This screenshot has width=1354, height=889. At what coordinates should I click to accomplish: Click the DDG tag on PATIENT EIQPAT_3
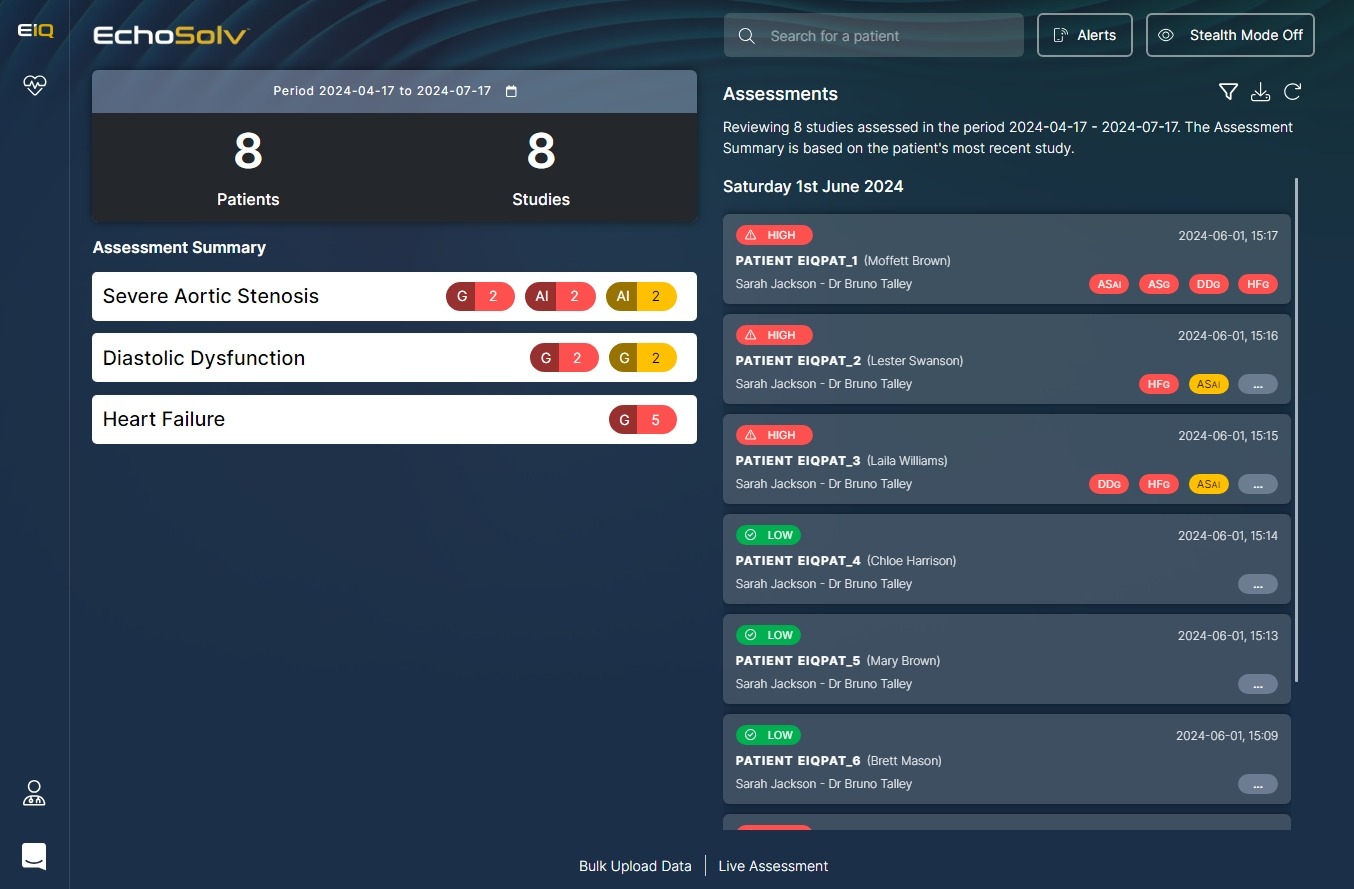tap(1108, 484)
